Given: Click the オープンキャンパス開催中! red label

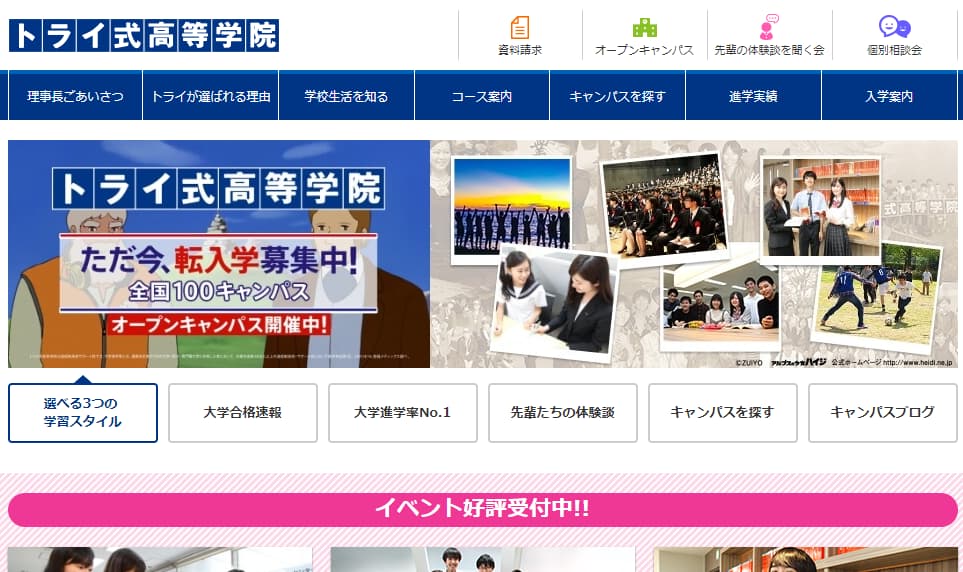Looking at the screenshot, I should (219, 324).
